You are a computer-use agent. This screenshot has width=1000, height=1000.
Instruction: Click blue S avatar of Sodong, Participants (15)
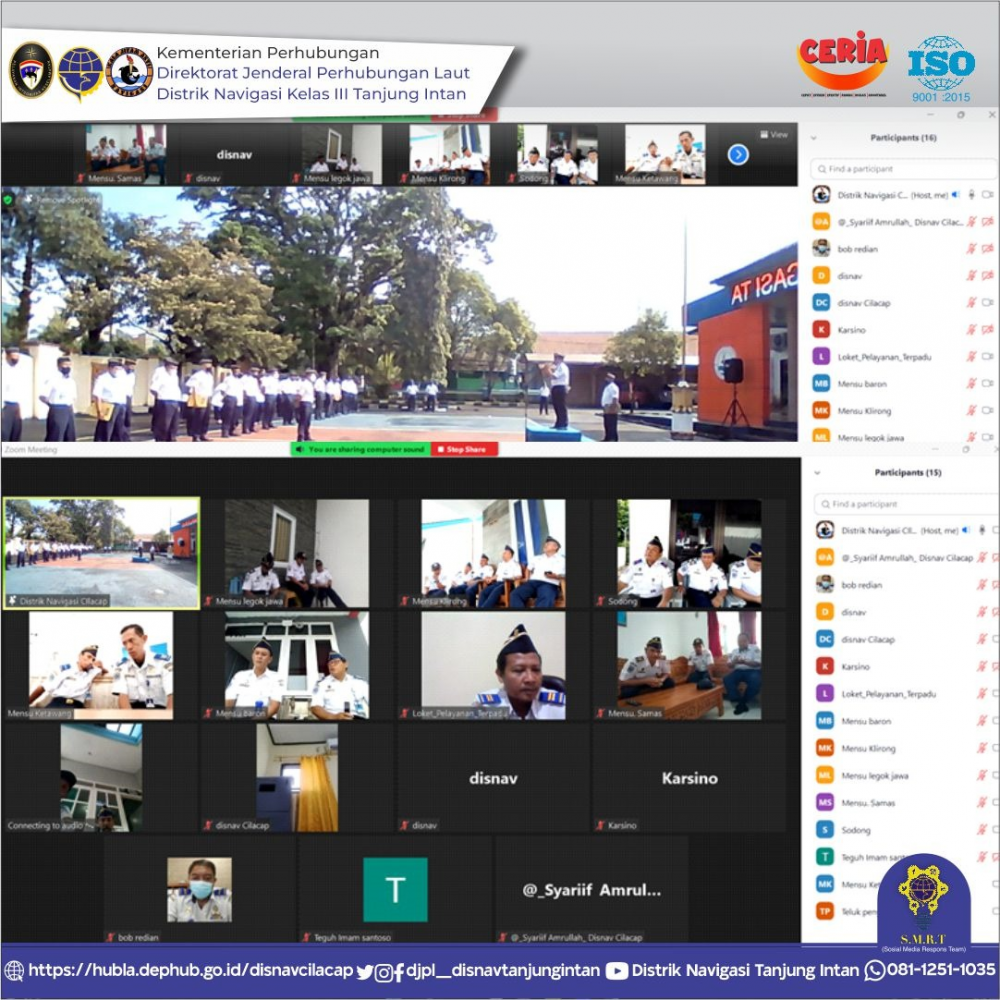click(x=825, y=830)
